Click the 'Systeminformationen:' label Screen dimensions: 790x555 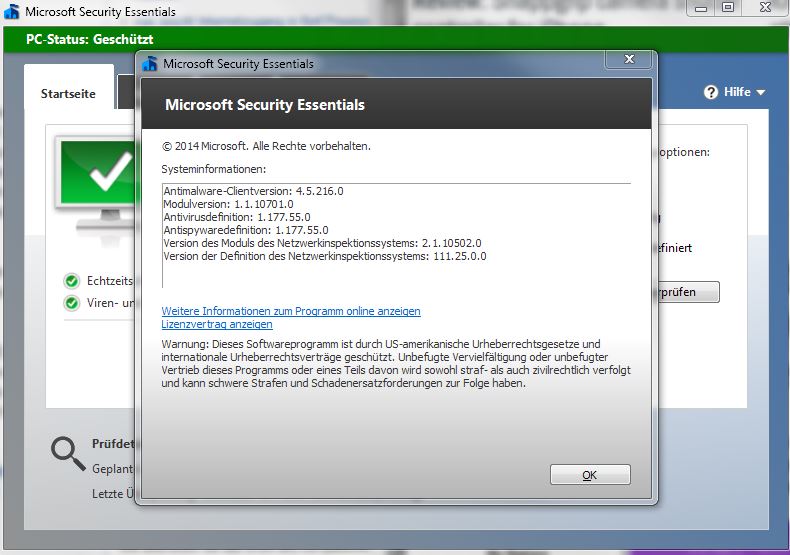click(x=214, y=169)
